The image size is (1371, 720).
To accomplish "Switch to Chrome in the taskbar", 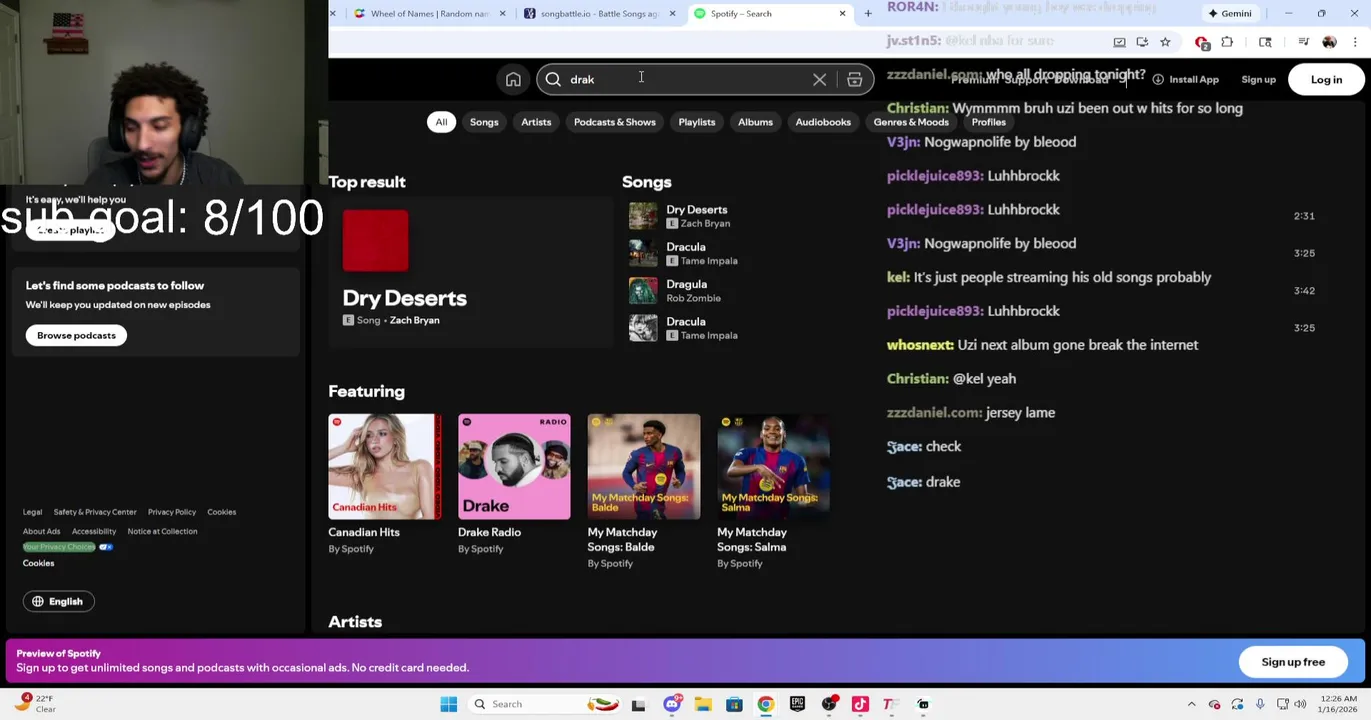I will 765,704.
